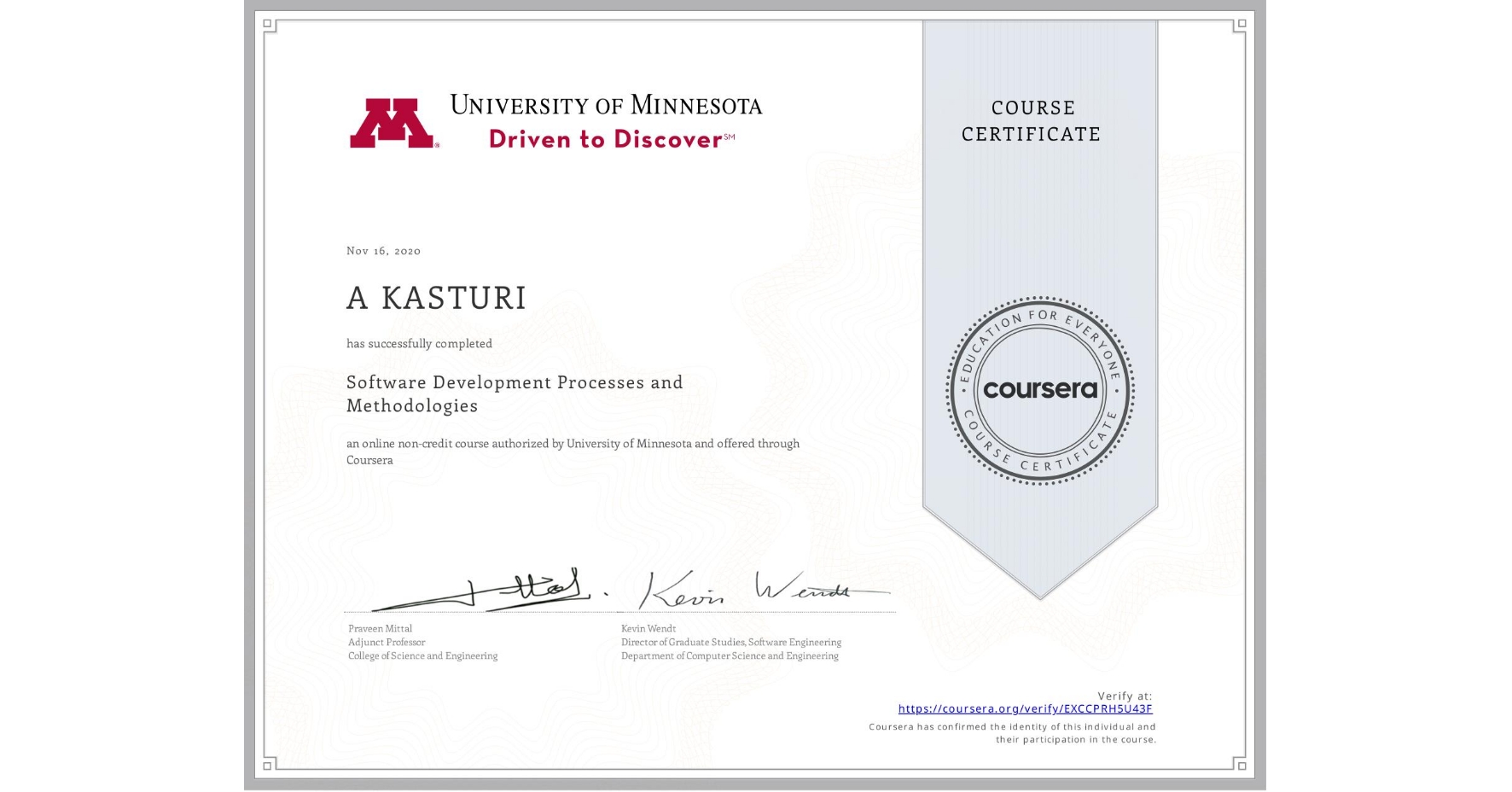
Task: Open the certificate verification link
Action: [1026, 708]
